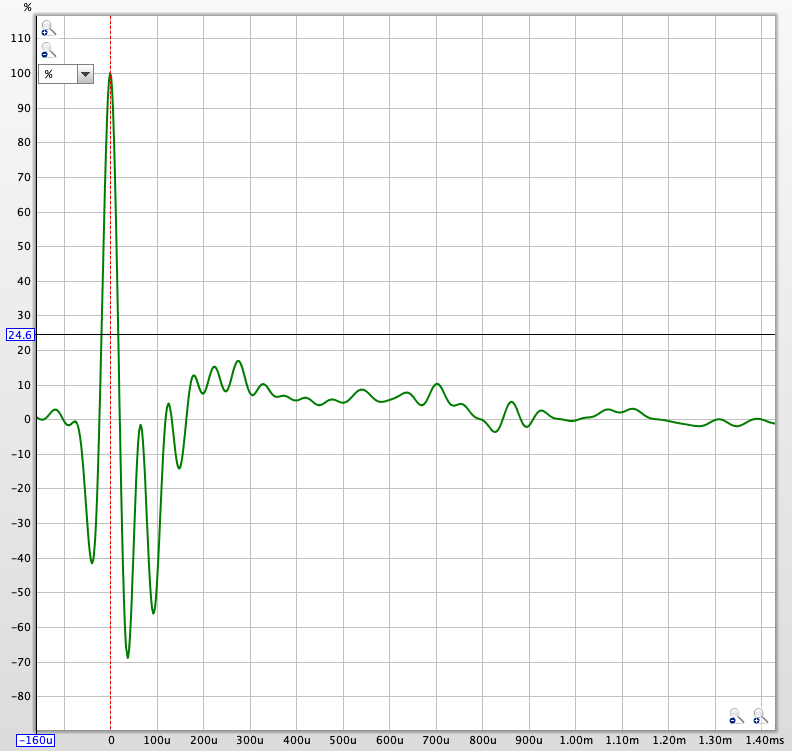Click the curve bump near 700u
The image size is (792, 751).
[437, 384]
